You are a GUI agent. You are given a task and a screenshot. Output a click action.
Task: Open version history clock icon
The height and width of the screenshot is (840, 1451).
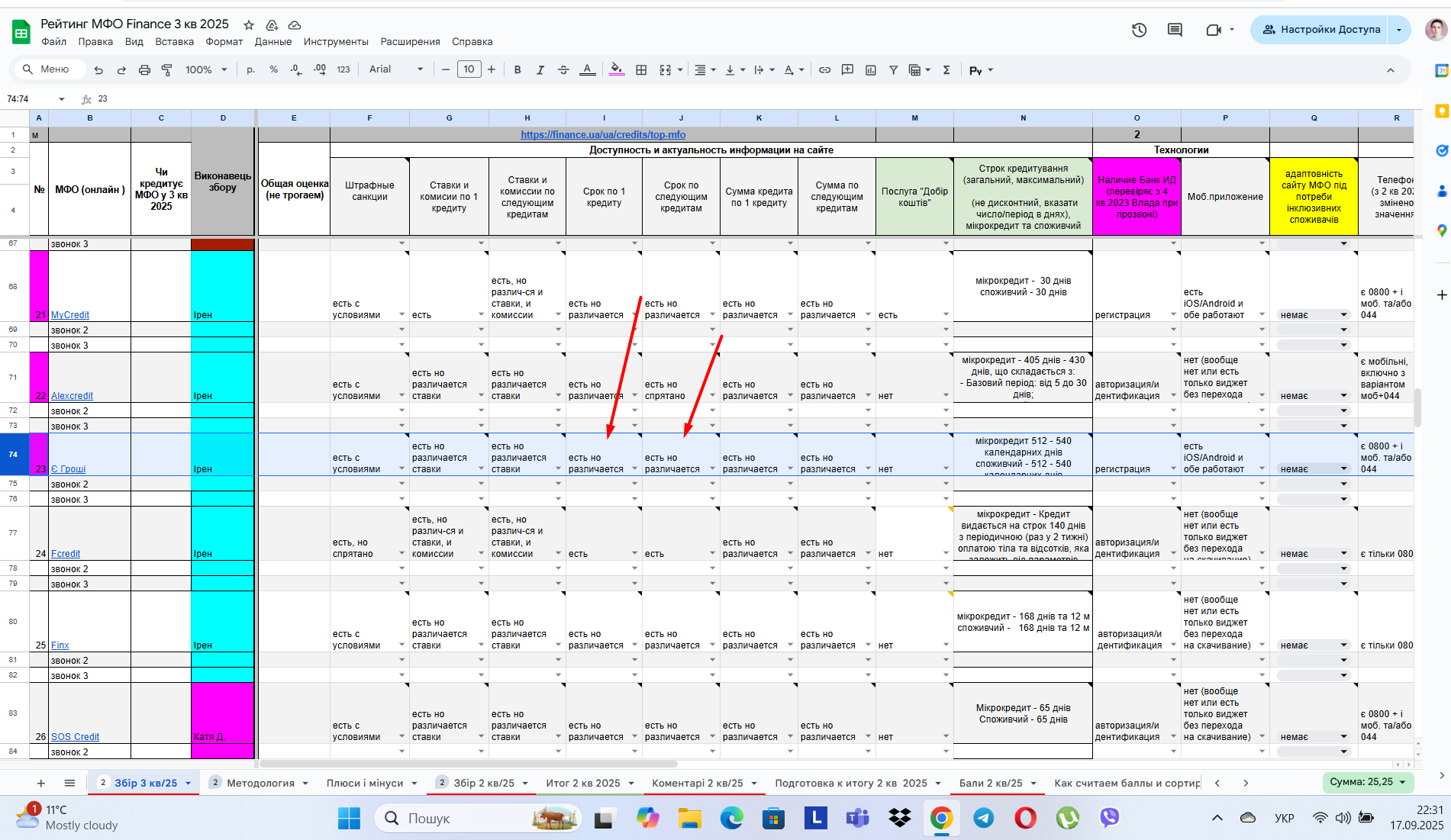(1139, 30)
